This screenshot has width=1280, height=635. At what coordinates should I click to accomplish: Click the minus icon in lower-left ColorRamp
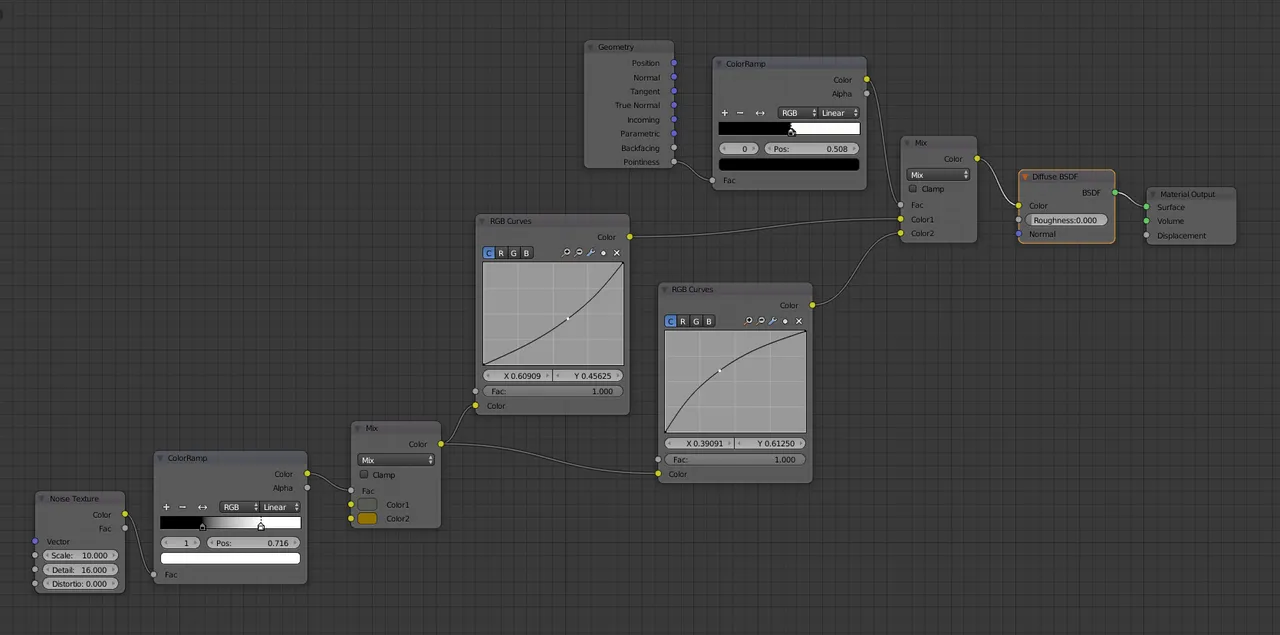(182, 507)
